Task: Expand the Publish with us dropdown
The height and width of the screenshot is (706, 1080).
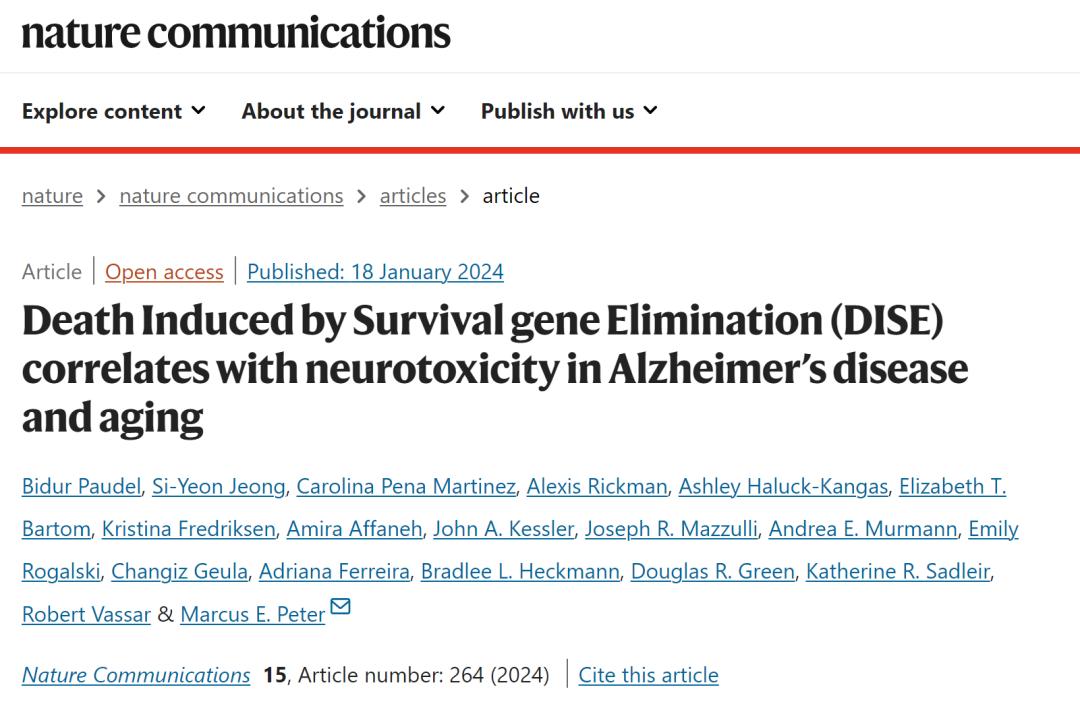Action: pos(569,111)
